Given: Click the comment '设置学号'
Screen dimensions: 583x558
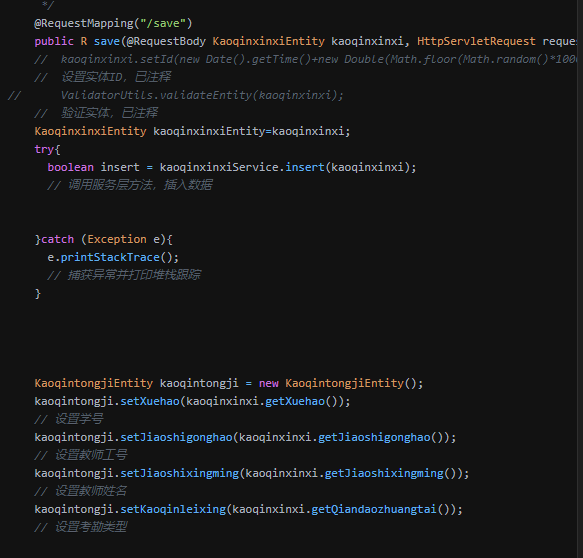Looking at the screenshot, I should click(x=68, y=419).
